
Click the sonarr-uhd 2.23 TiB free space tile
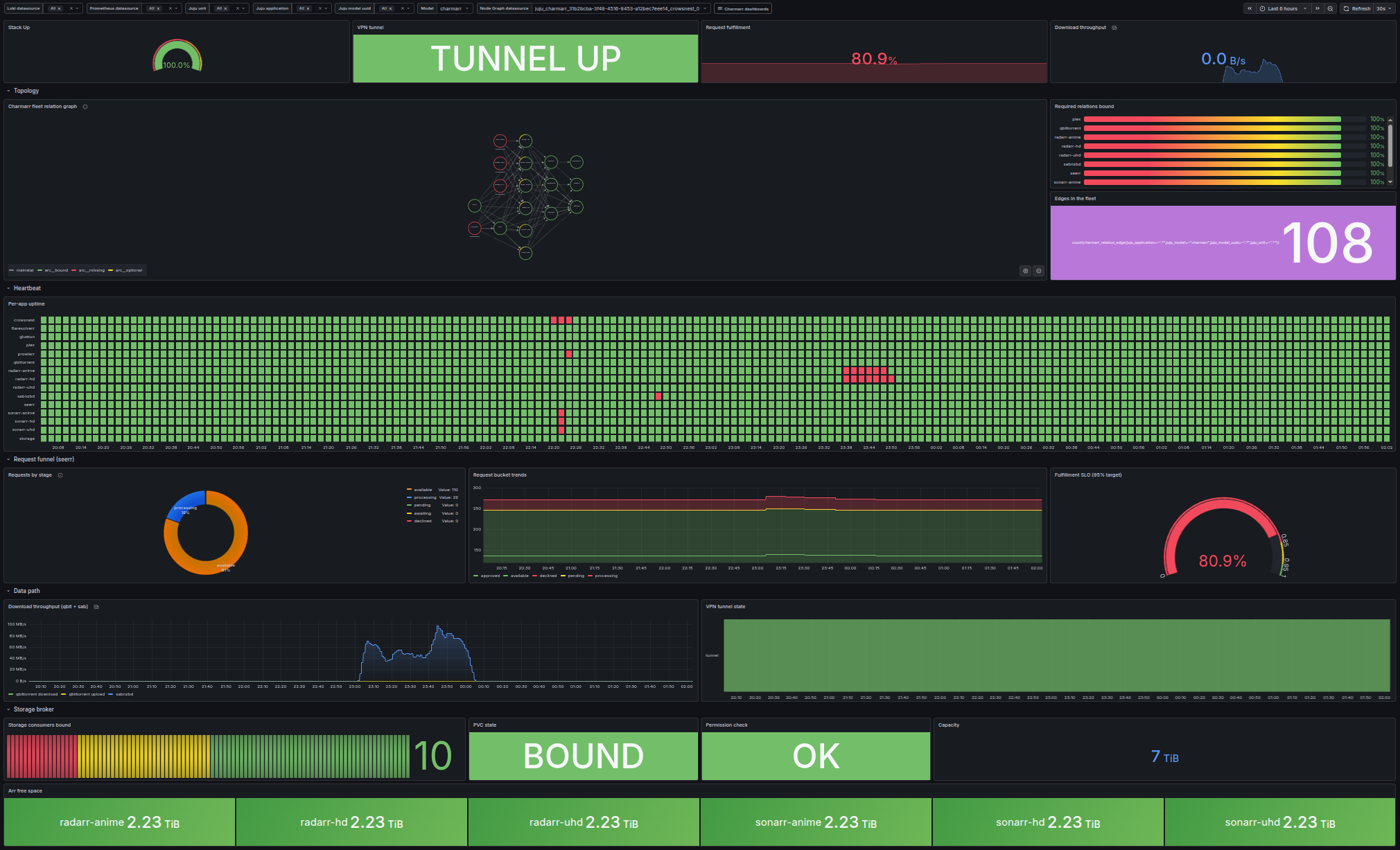(1279, 822)
